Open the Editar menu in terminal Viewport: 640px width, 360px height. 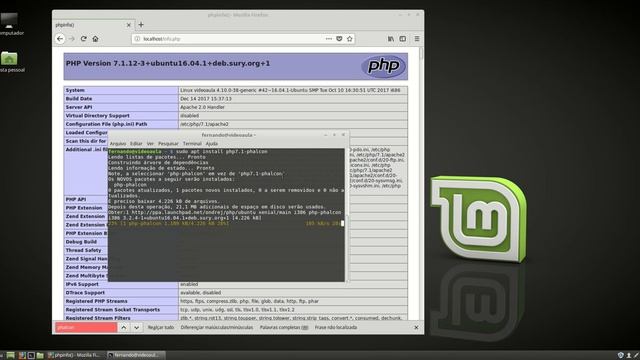click(x=136, y=144)
